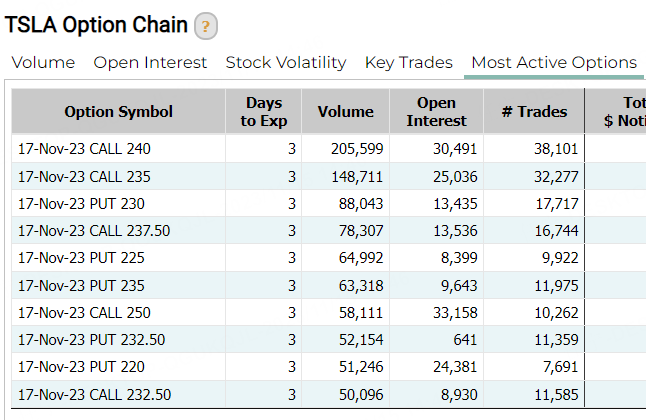Sort by Option Symbol column header
This screenshot has height=420, width=646.
click(x=118, y=112)
